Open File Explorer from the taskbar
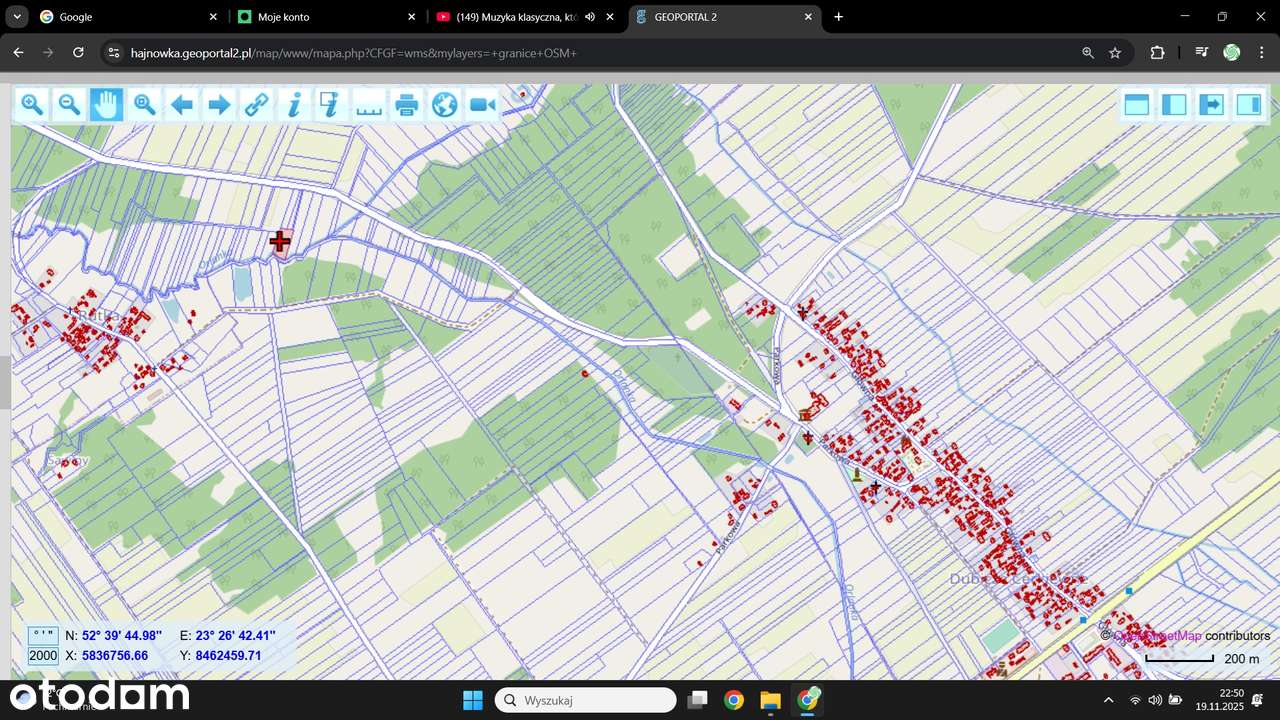The width and height of the screenshot is (1280, 720). (x=770, y=700)
